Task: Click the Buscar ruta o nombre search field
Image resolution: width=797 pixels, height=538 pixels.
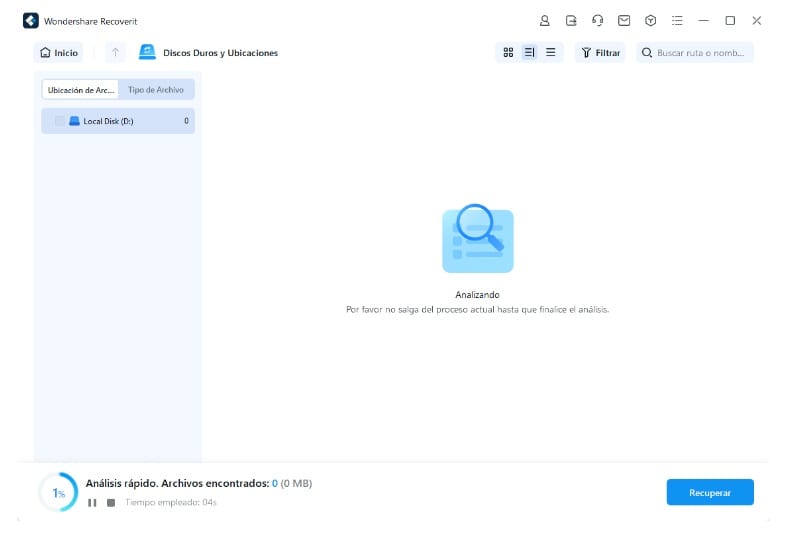Action: (695, 52)
